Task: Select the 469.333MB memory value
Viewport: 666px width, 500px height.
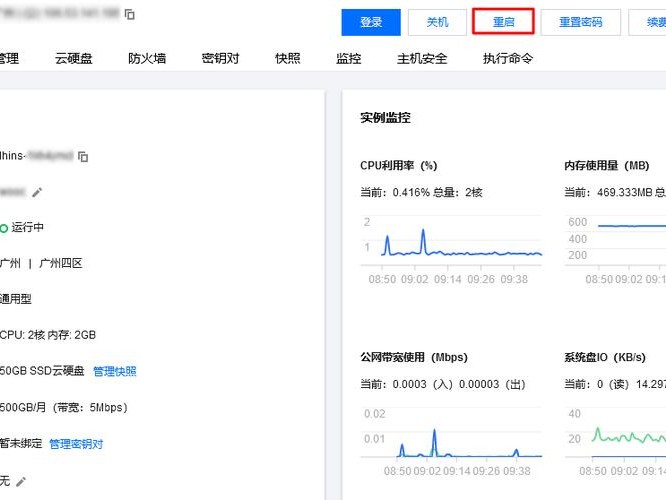Action: [624, 192]
